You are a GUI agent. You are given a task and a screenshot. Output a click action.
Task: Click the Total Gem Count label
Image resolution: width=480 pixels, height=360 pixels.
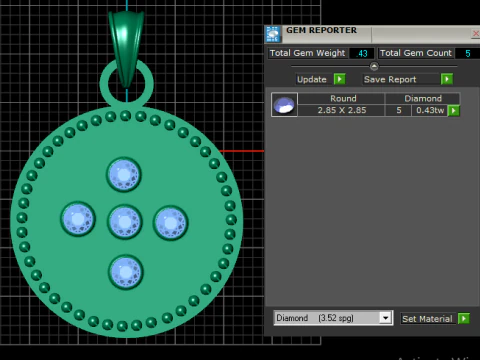416,53
